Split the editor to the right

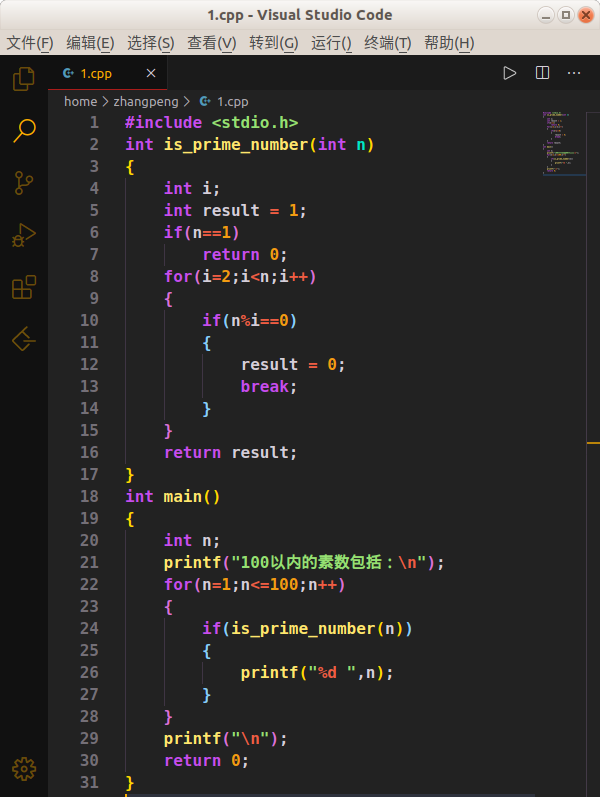pos(542,73)
